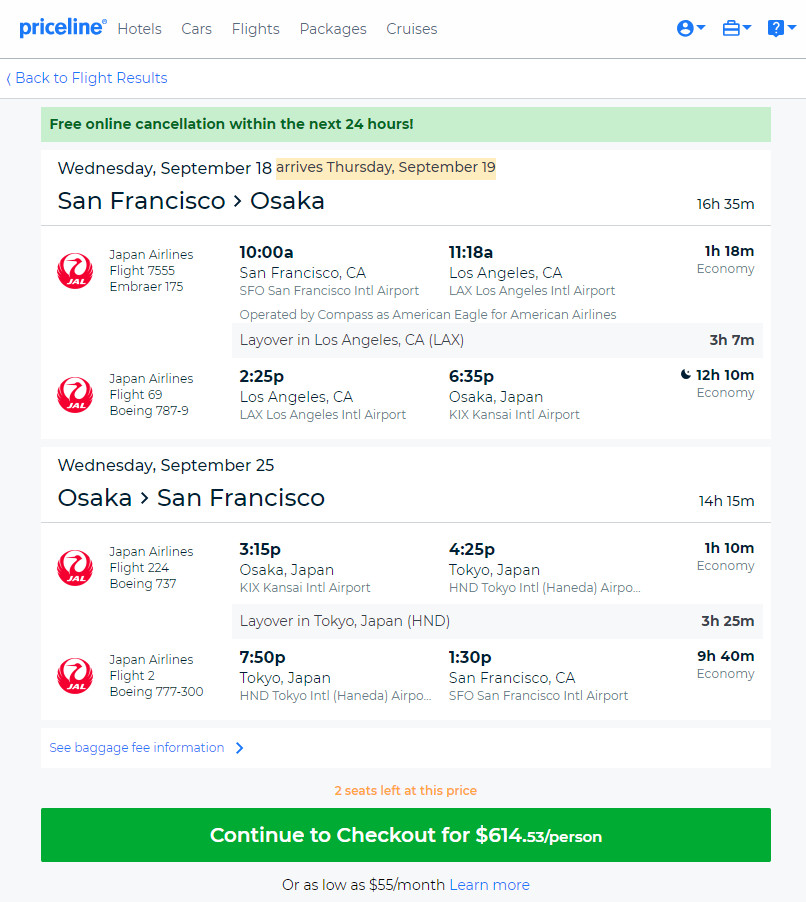Expand the help menu dropdown arrow
806x902 pixels.
[792, 27]
